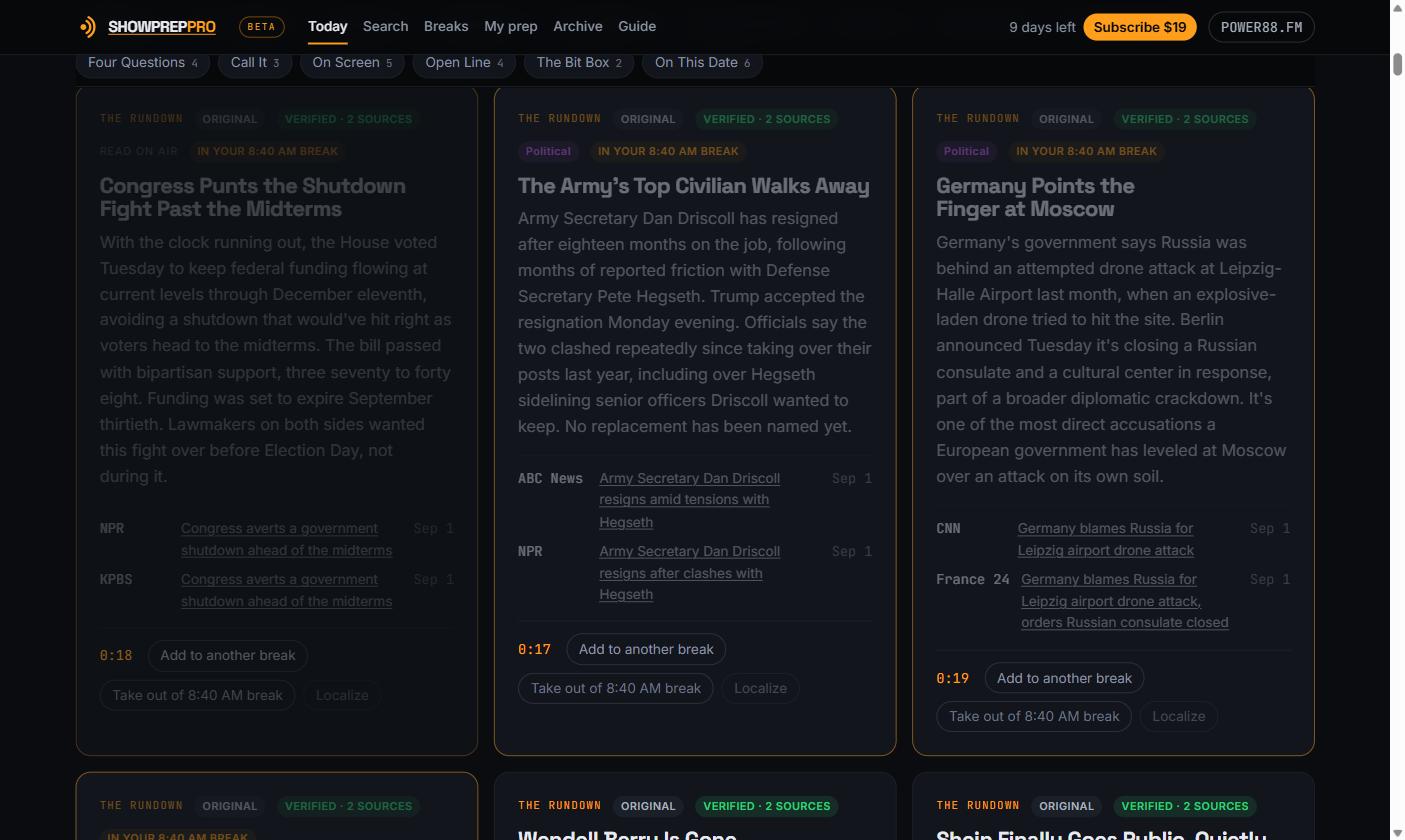Add Congress shutdown story to another break
This screenshot has width=1405, height=840.
(228, 656)
